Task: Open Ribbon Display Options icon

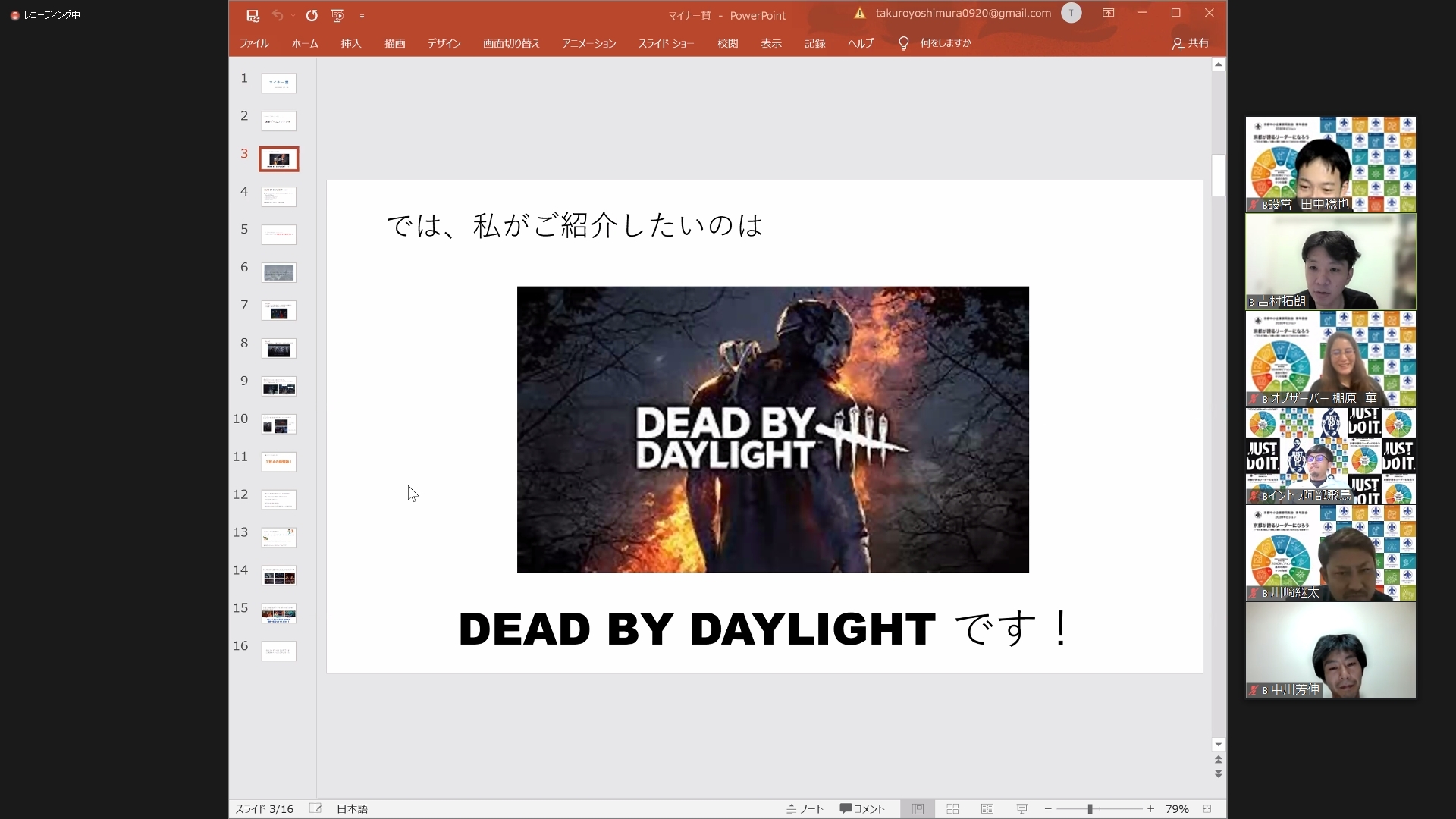Action: point(1108,13)
